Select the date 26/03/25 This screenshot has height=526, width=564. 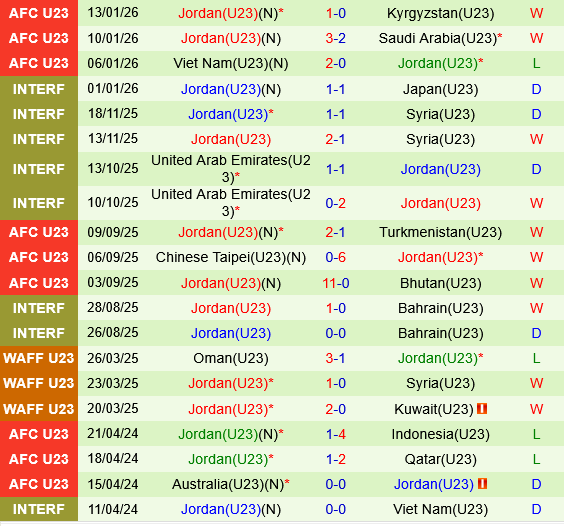[113, 358]
